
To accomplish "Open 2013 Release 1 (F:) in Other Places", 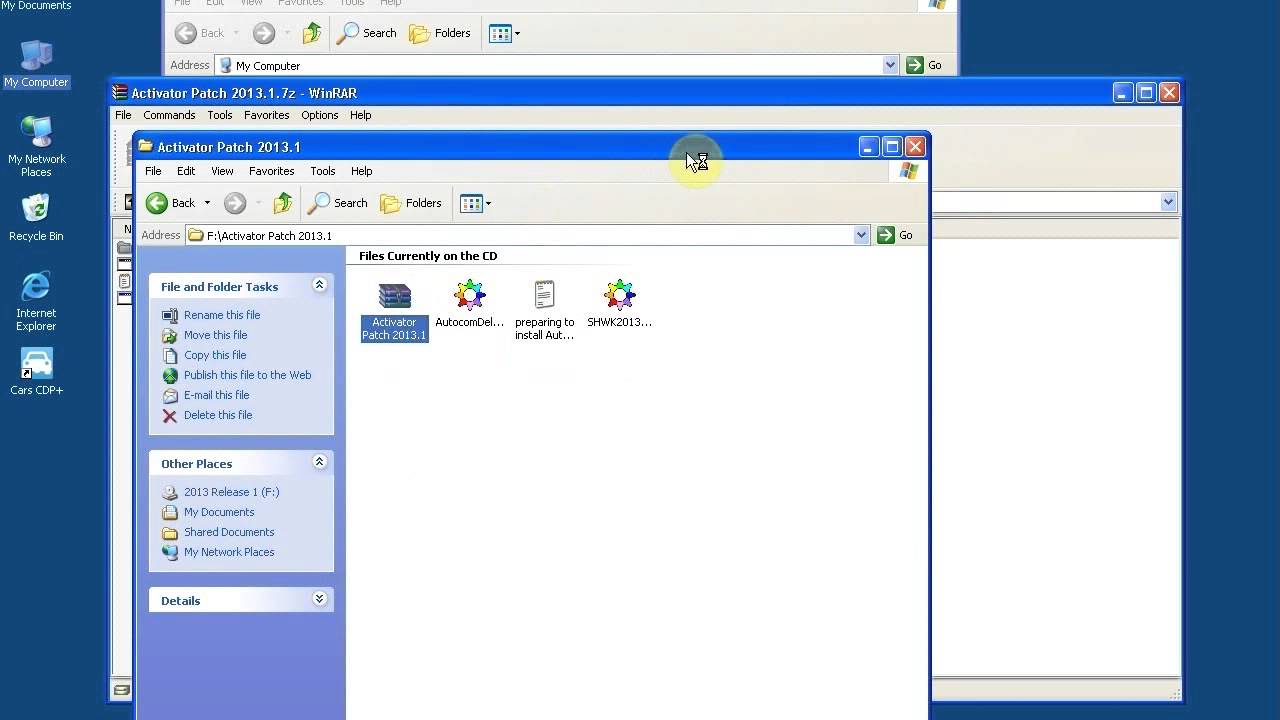I will point(231,492).
